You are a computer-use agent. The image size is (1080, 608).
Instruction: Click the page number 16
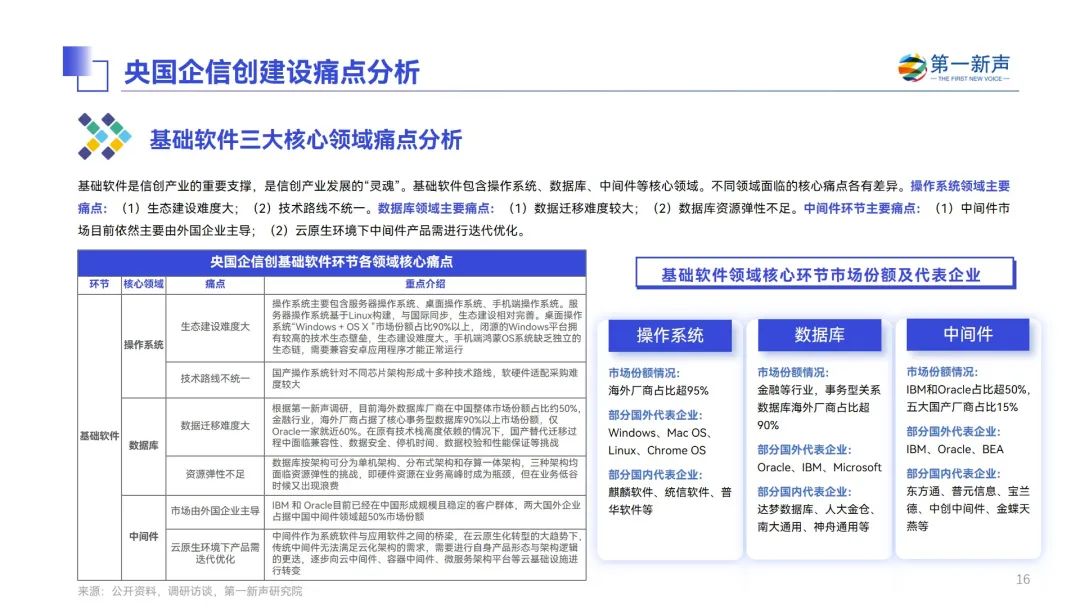pos(1023,579)
